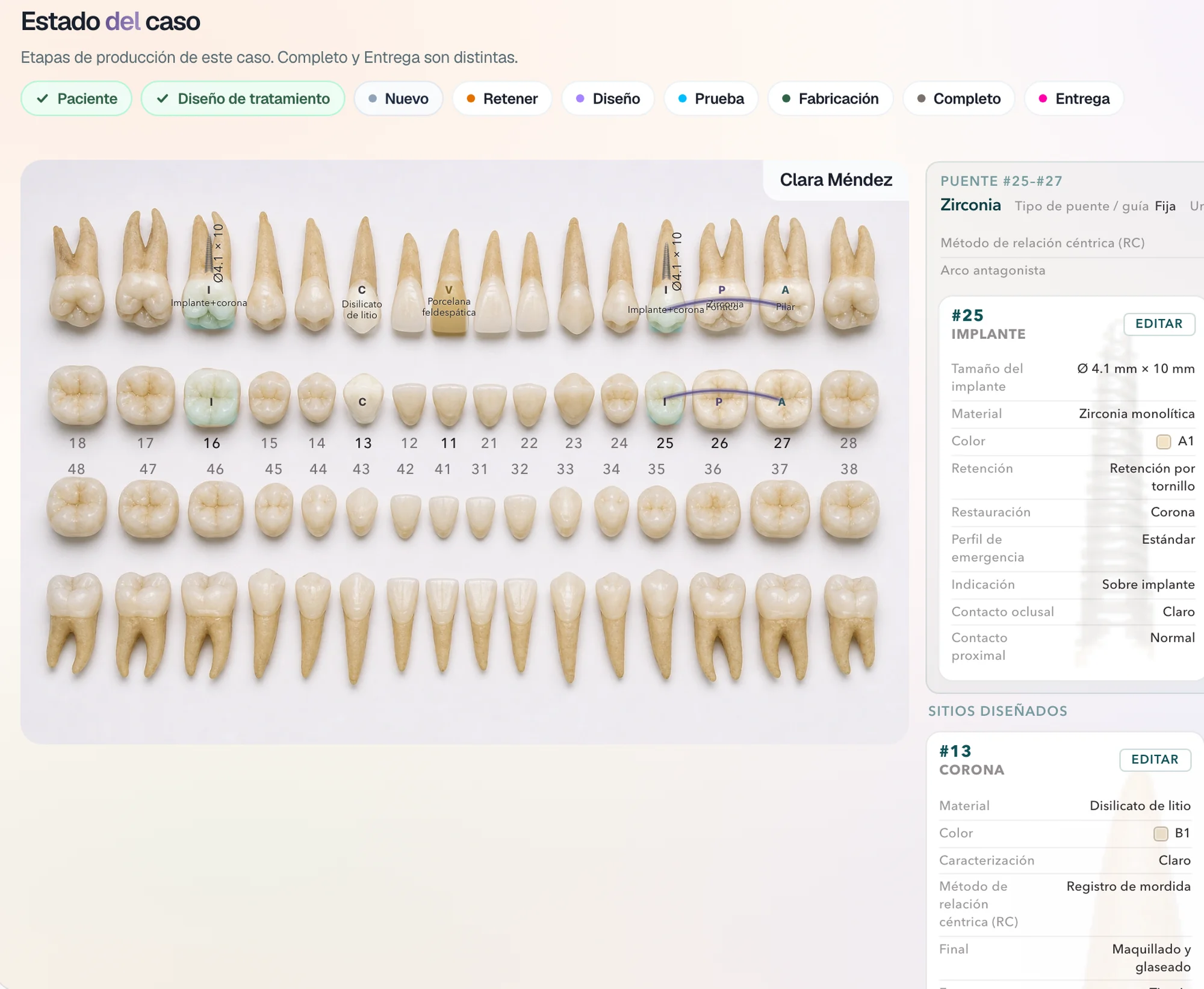Screen dimensions: 1204x989
Task: Set case status to Nuevo
Action: coord(398,99)
